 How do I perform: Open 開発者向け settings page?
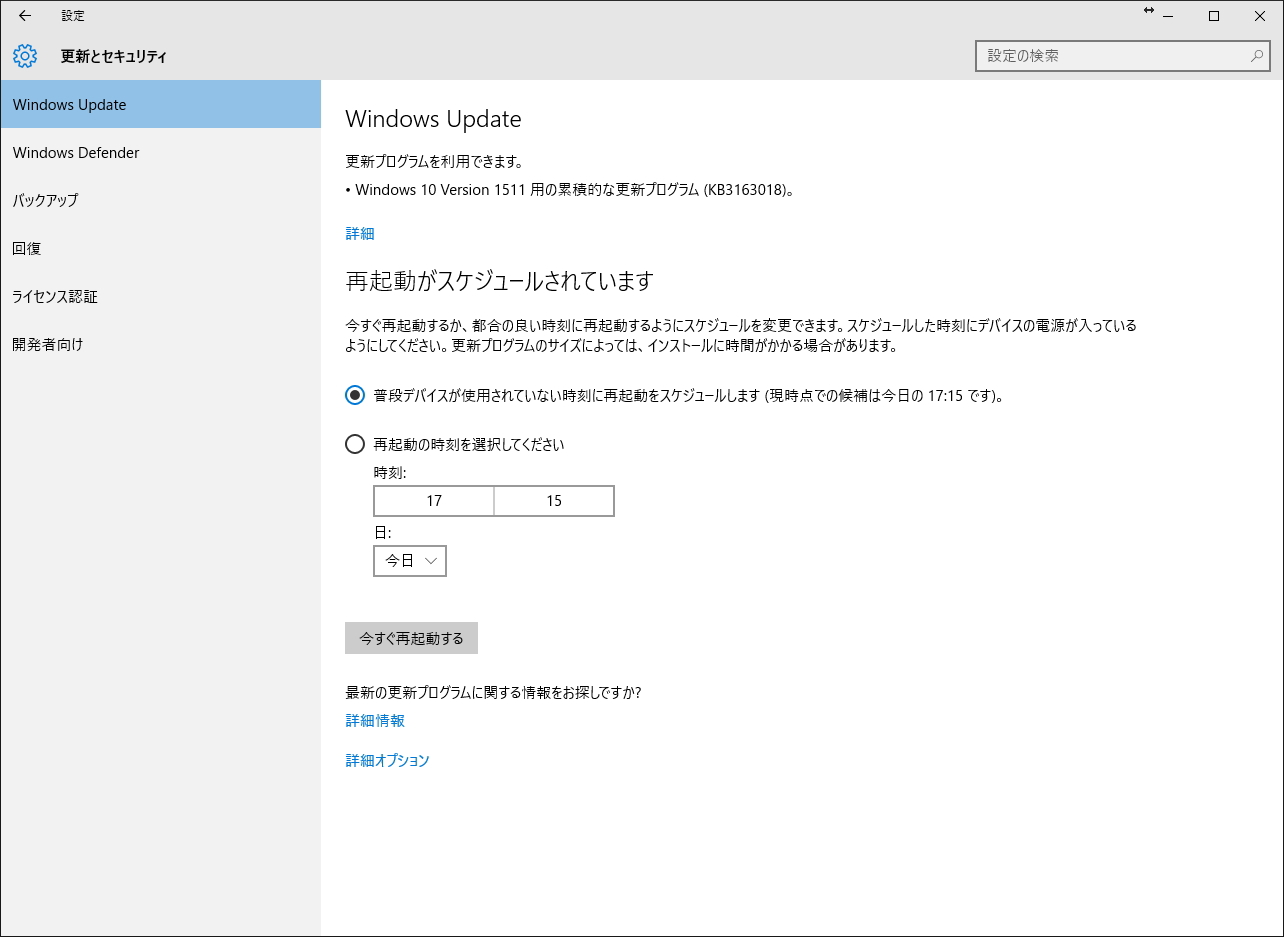click(x=160, y=344)
